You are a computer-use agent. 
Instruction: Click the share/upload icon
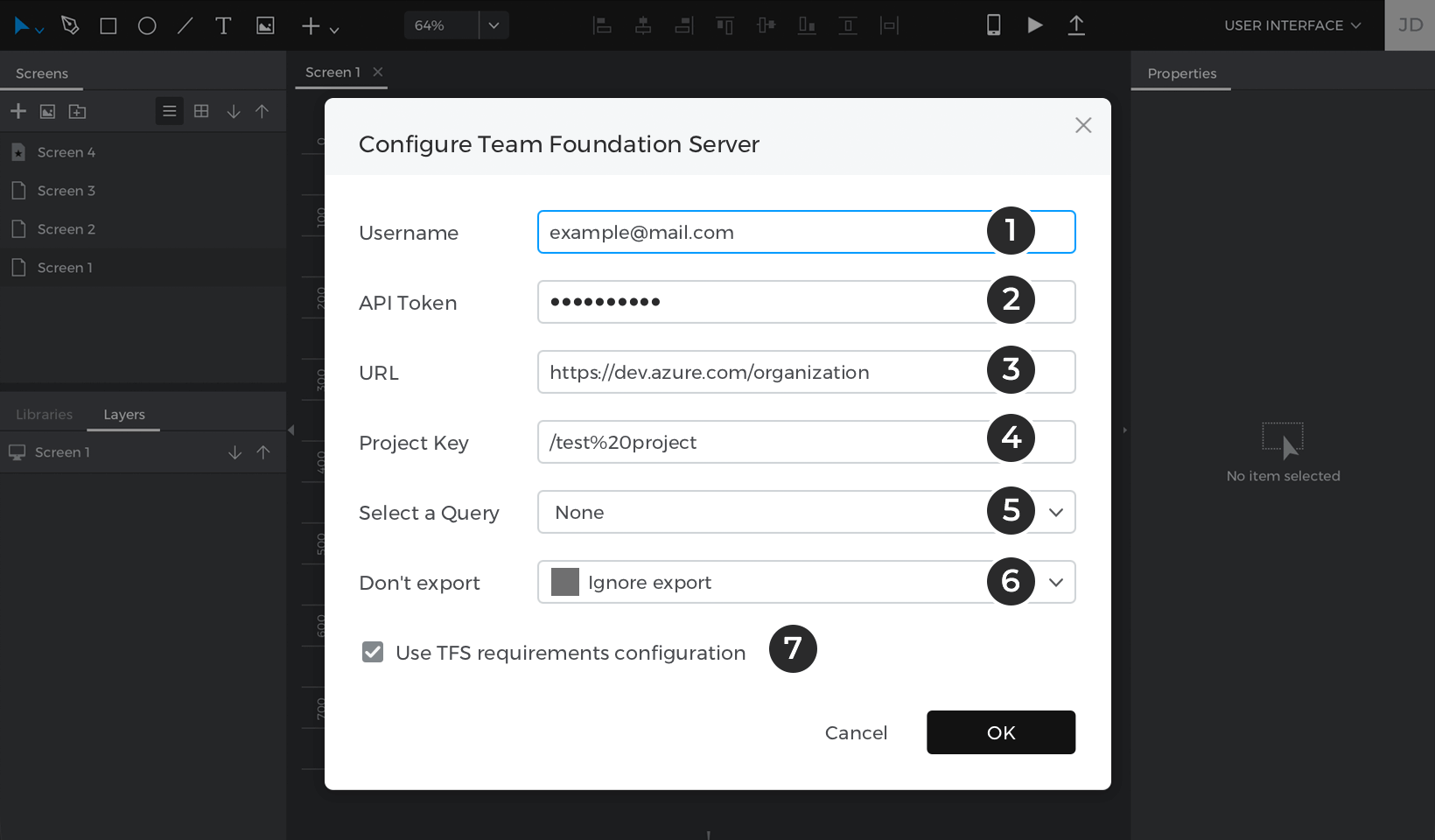coord(1076,25)
